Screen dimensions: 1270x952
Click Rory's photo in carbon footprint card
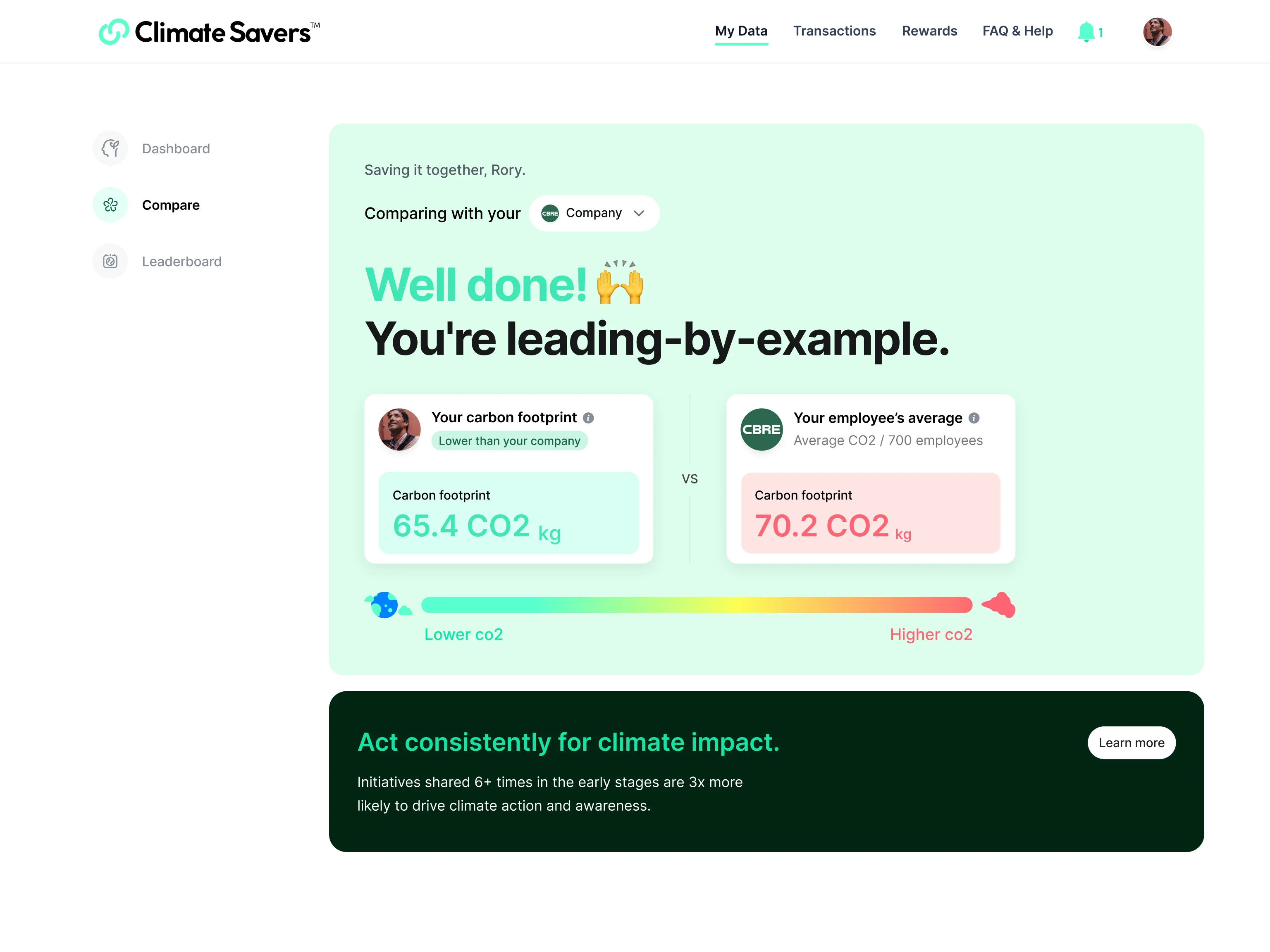400,429
